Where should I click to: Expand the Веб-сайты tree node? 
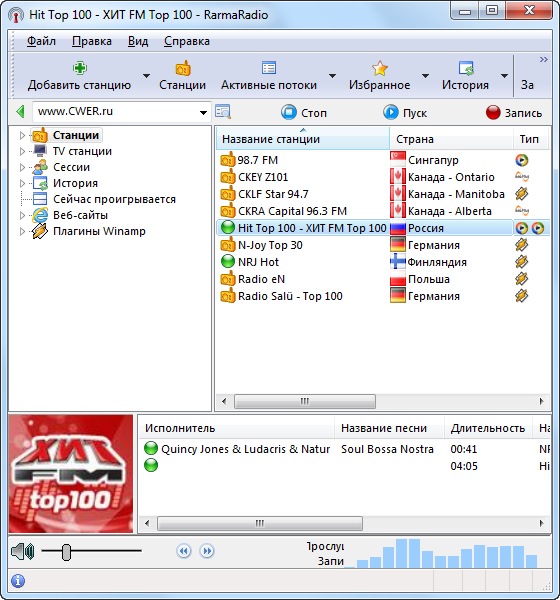pos(22,215)
